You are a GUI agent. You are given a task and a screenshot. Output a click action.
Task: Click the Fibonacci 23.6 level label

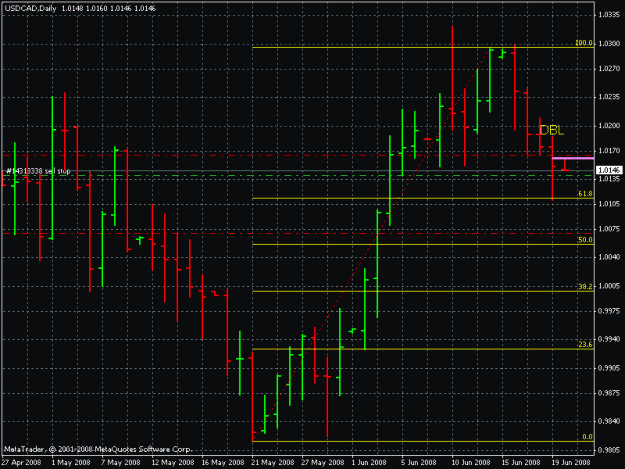point(585,345)
